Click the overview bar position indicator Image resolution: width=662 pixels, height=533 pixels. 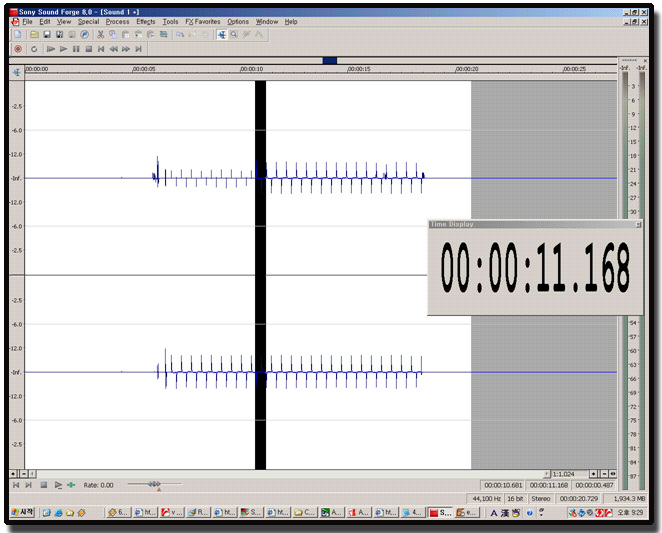329,60
